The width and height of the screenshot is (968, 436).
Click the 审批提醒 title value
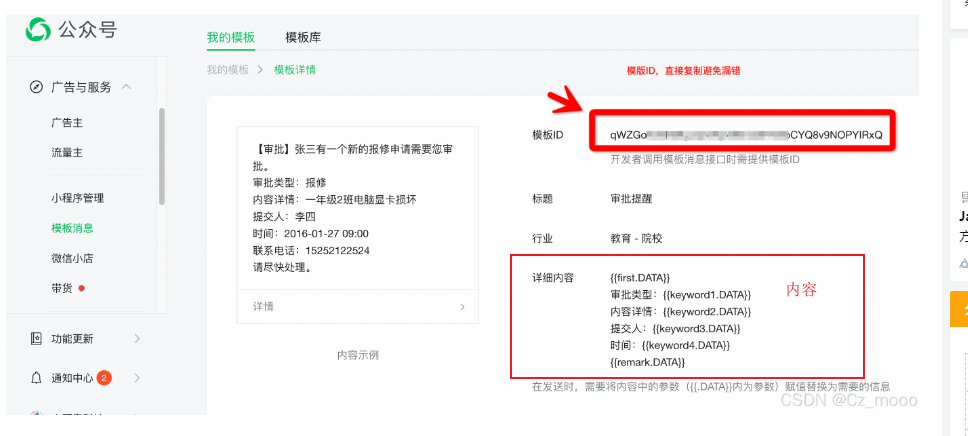click(631, 199)
